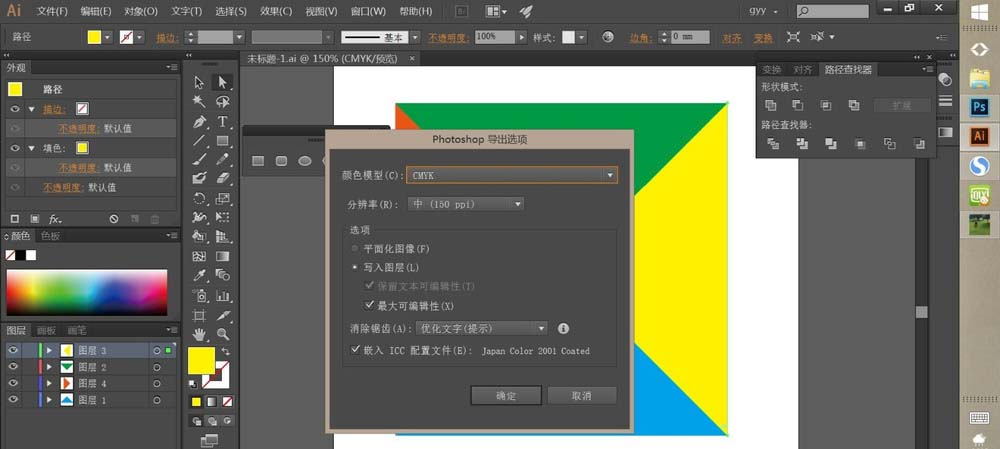
Task: Select the Zoom tool
Action: pyautogui.click(x=223, y=334)
